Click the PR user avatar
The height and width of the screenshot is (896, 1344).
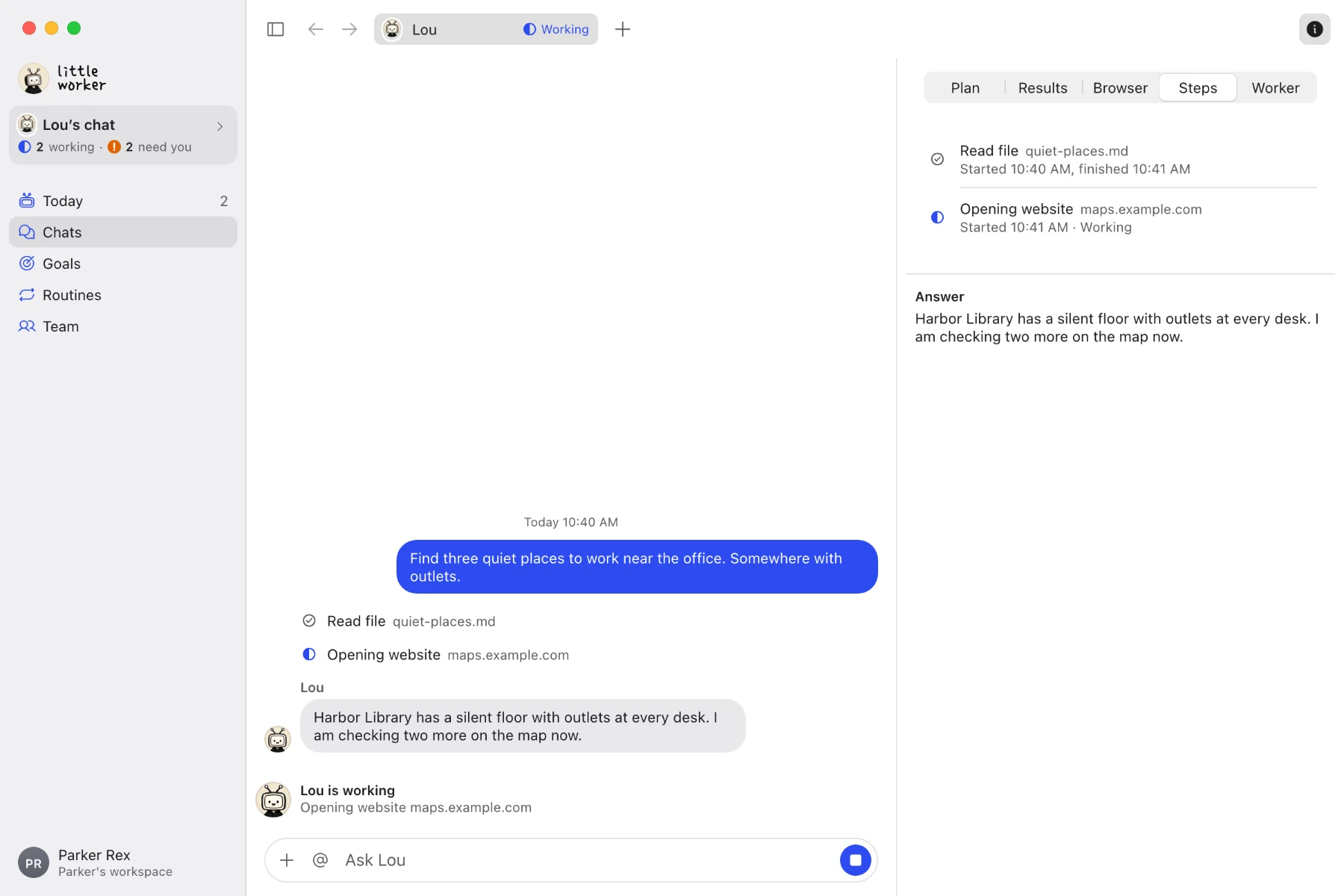pyautogui.click(x=34, y=863)
